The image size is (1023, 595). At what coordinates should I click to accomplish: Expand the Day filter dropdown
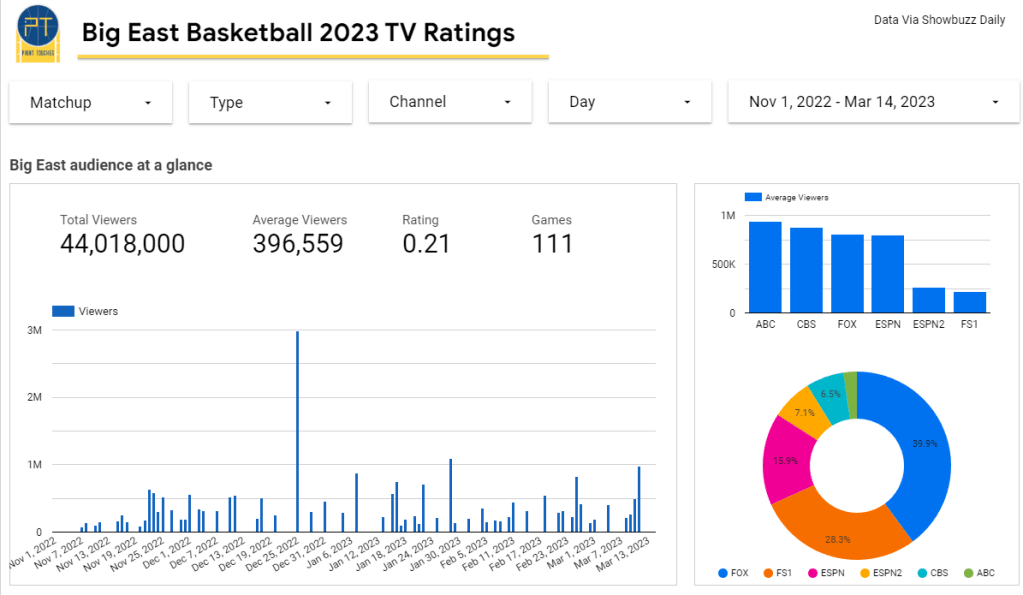630,102
